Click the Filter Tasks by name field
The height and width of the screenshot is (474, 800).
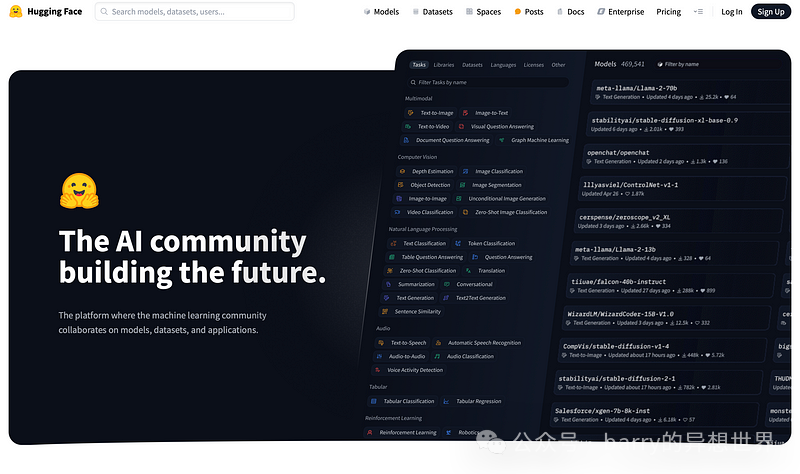click(488, 82)
